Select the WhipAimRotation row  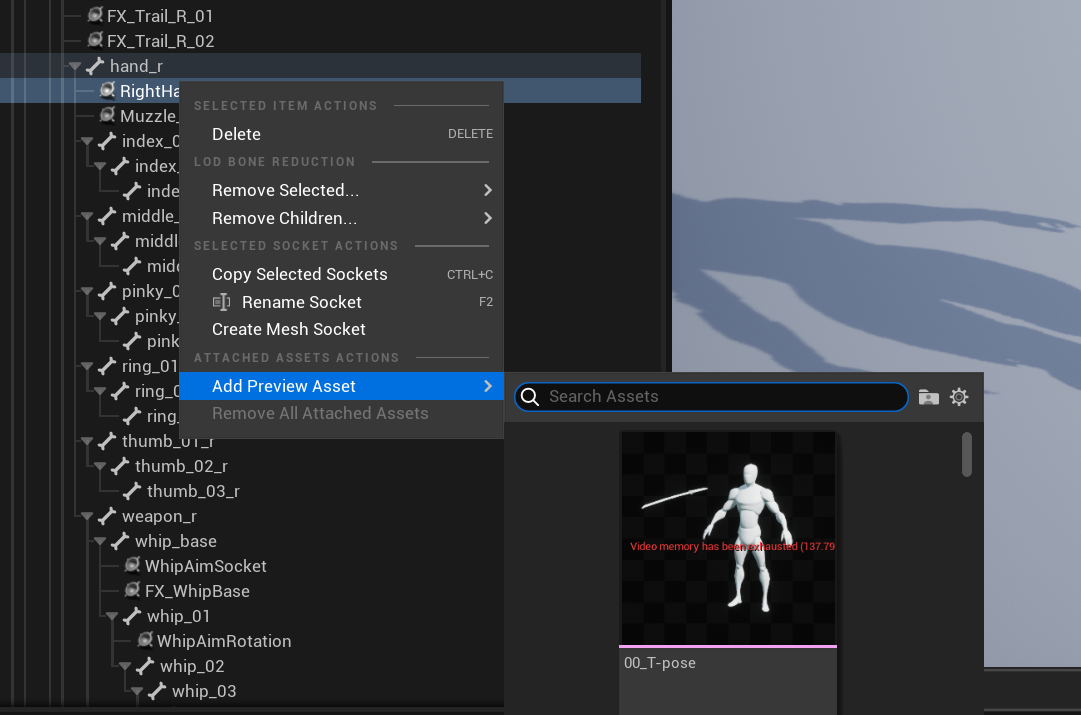click(x=224, y=641)
